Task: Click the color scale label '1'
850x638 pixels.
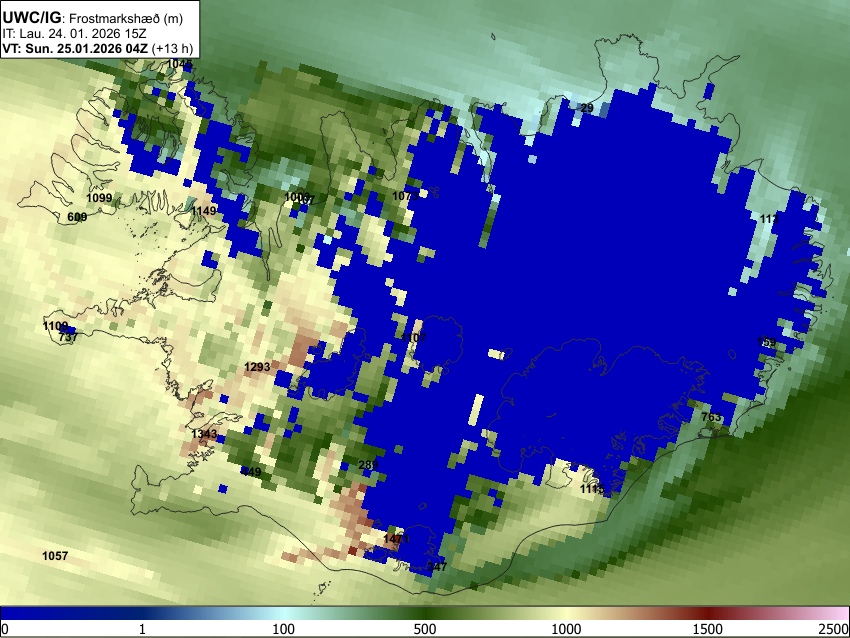Action: 142,629
